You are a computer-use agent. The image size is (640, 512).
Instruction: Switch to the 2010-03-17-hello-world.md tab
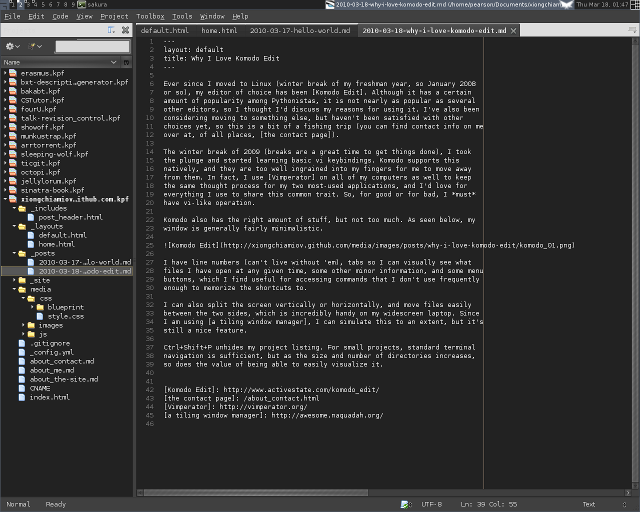coord(300,30)
